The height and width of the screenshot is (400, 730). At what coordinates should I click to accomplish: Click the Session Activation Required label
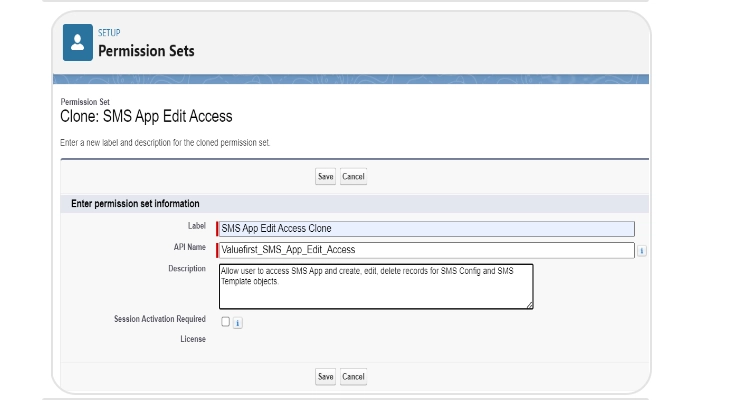[160, 319]
